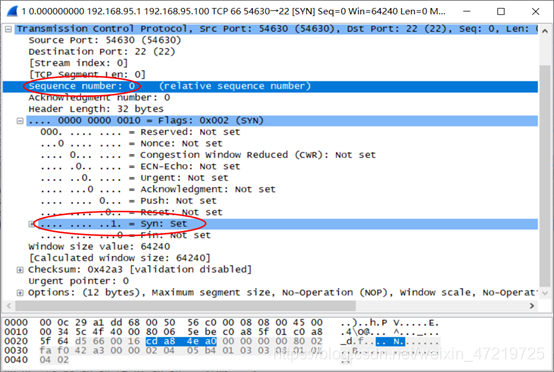Select the Source Port: 54630 row
The height and width of the screenshot is (372, 554).
point(105,40)
